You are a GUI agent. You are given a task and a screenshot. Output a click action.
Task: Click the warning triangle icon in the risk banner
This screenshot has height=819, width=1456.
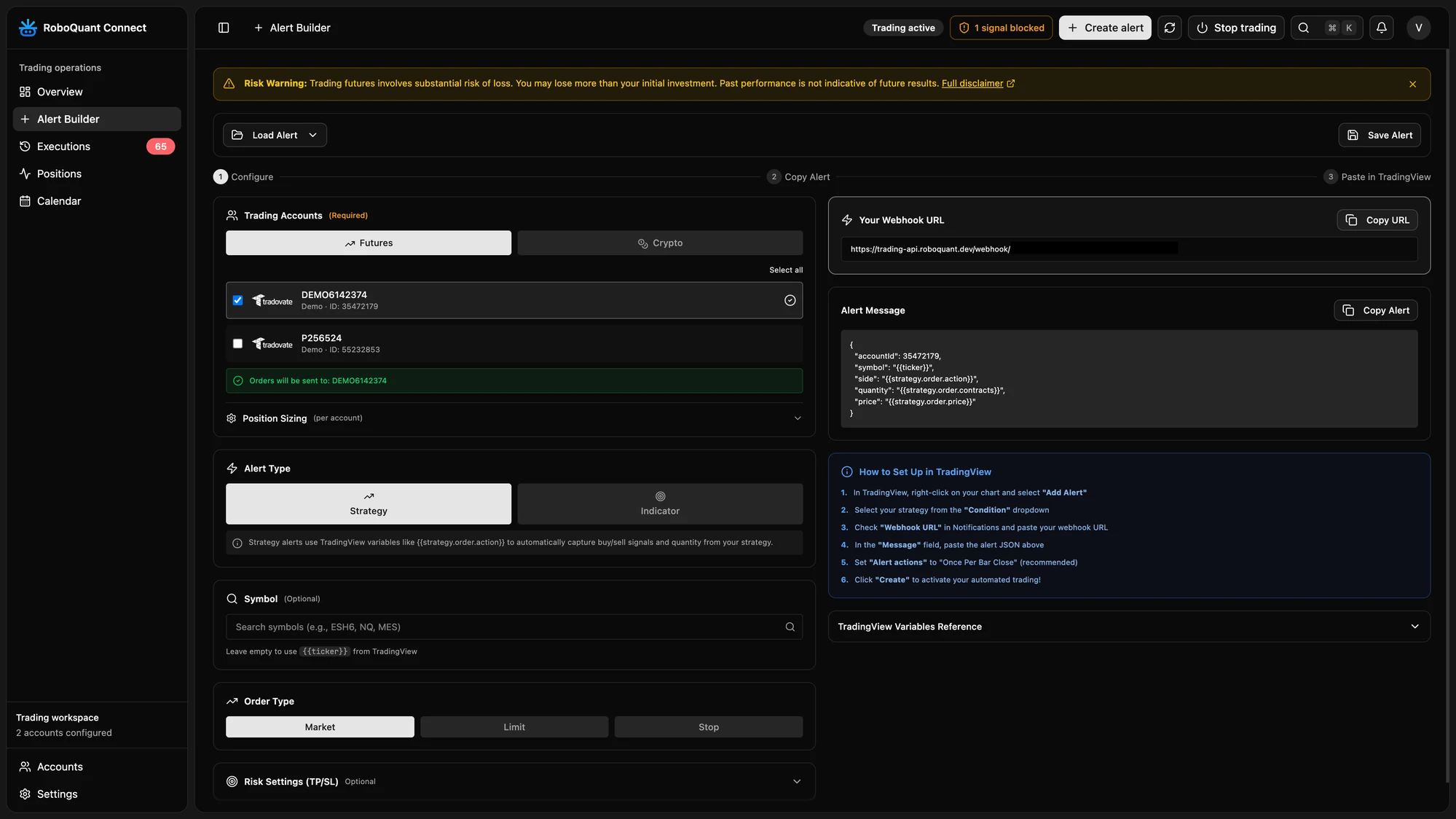point(229,84)
